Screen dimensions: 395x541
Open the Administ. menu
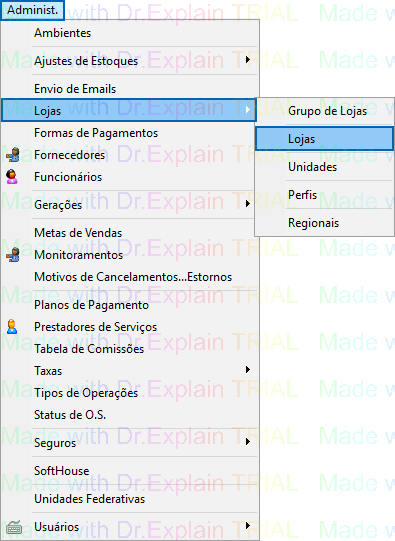point(32,10)
